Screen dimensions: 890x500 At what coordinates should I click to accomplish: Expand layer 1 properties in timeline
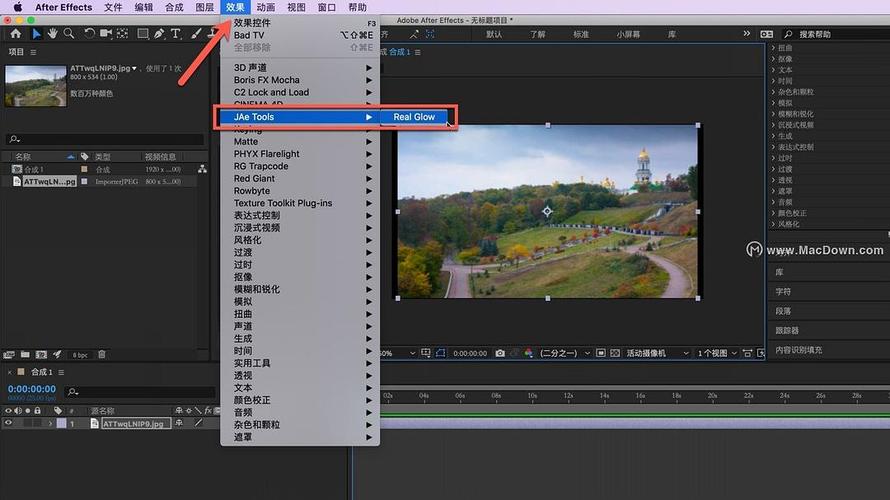[51, 423]
